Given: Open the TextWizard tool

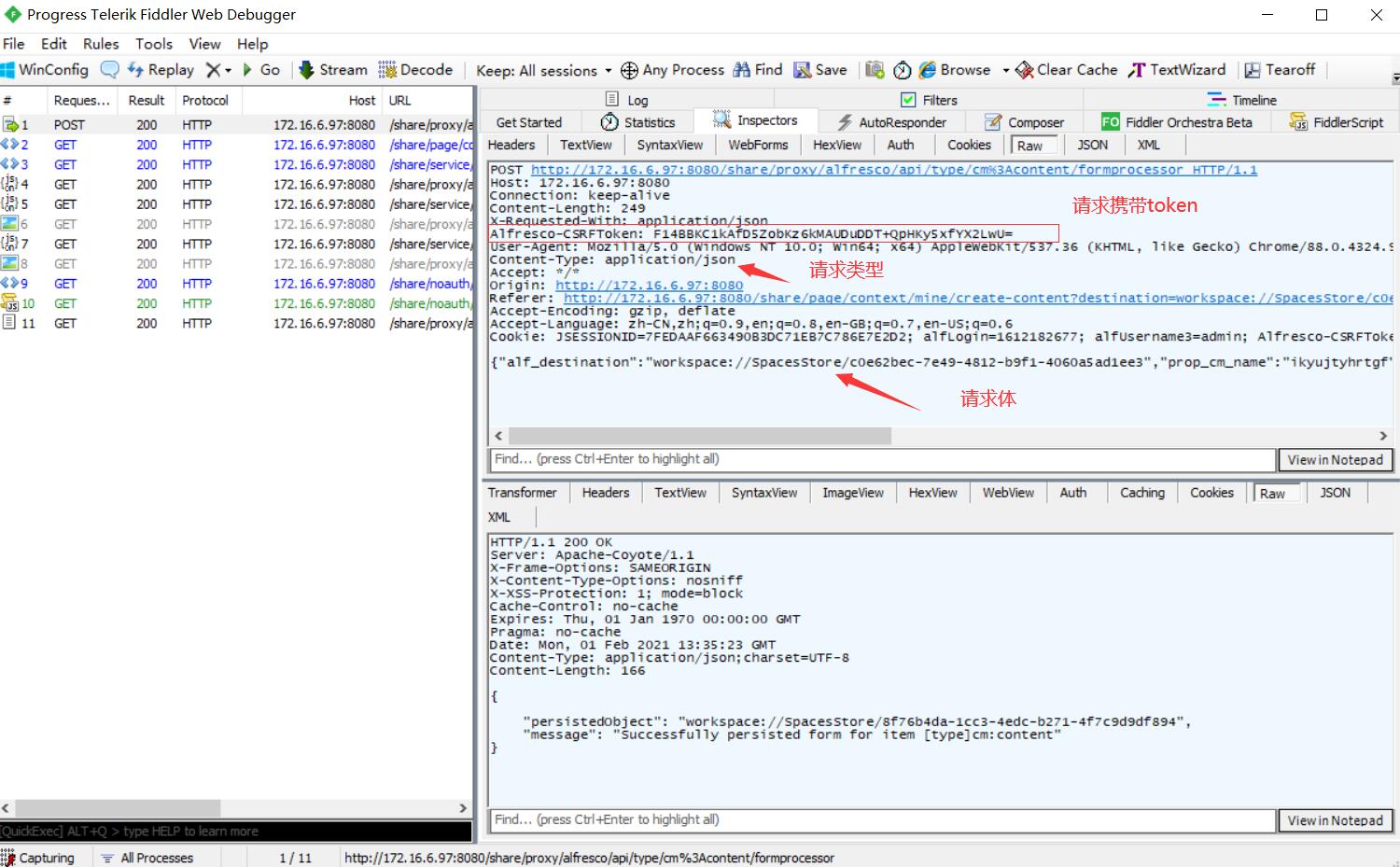Looking at the screenshot, I should (1177, 70).
